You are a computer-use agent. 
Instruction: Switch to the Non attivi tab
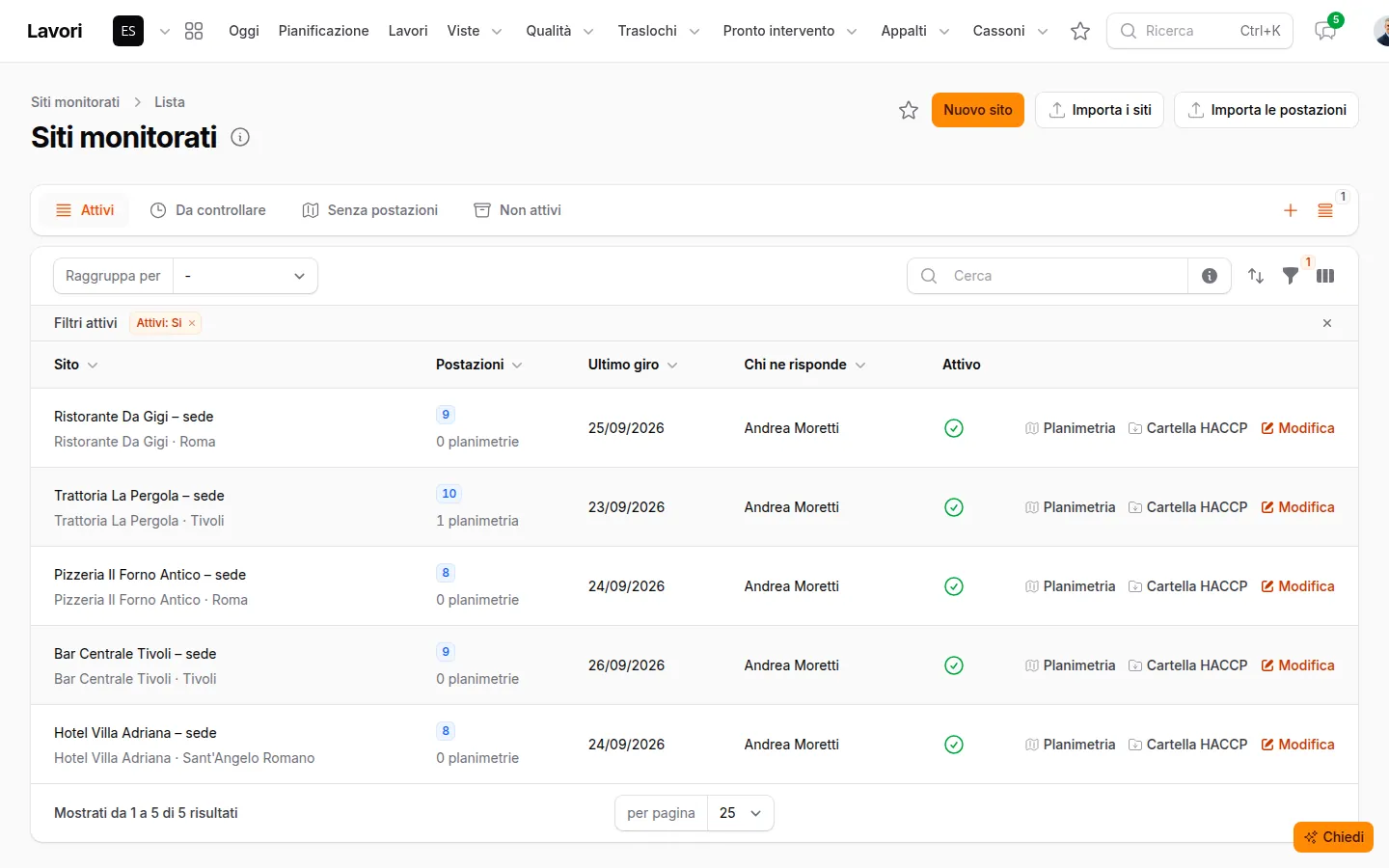[518, 210]
